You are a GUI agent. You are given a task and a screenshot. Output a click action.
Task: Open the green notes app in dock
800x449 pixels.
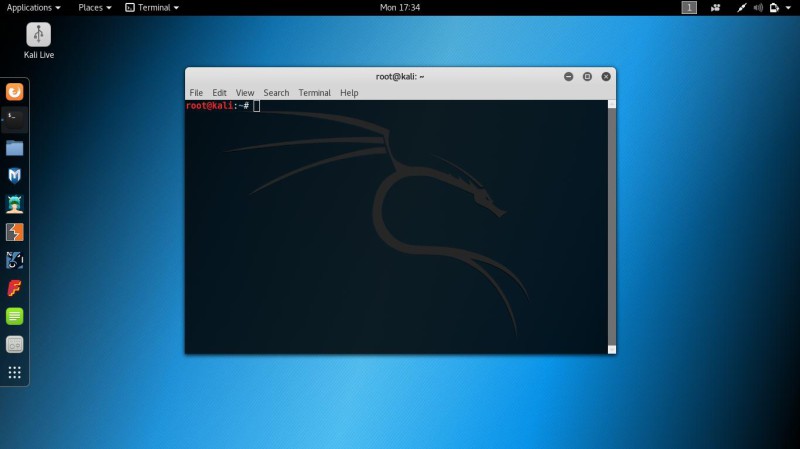pos(14,316)
